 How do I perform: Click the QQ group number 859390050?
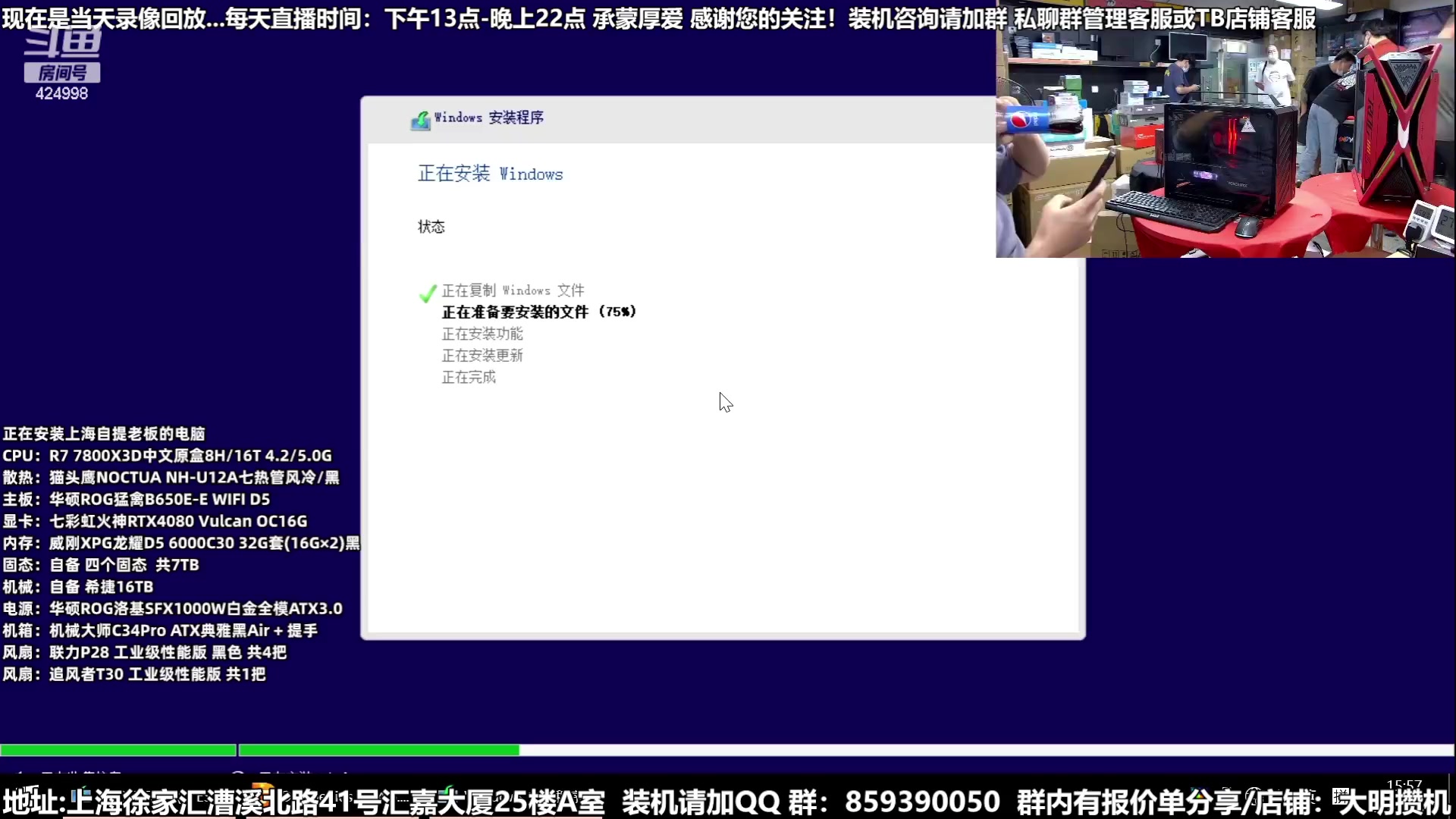pos(921,801)
